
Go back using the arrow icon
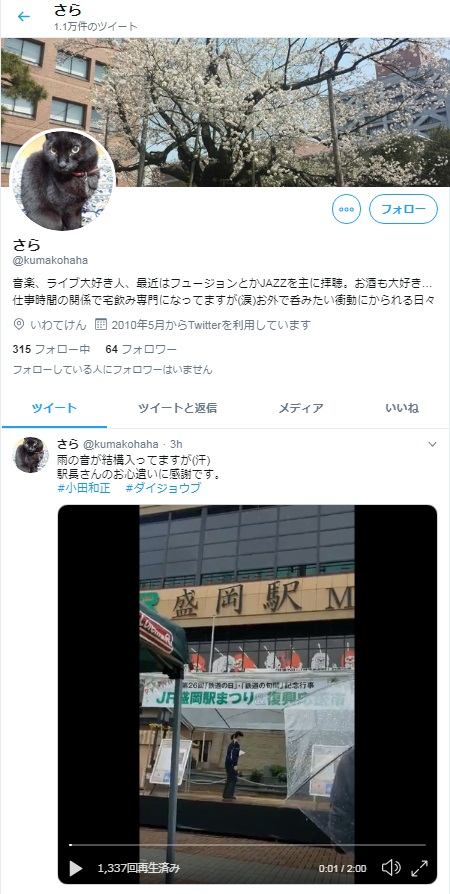click(23, 17)
